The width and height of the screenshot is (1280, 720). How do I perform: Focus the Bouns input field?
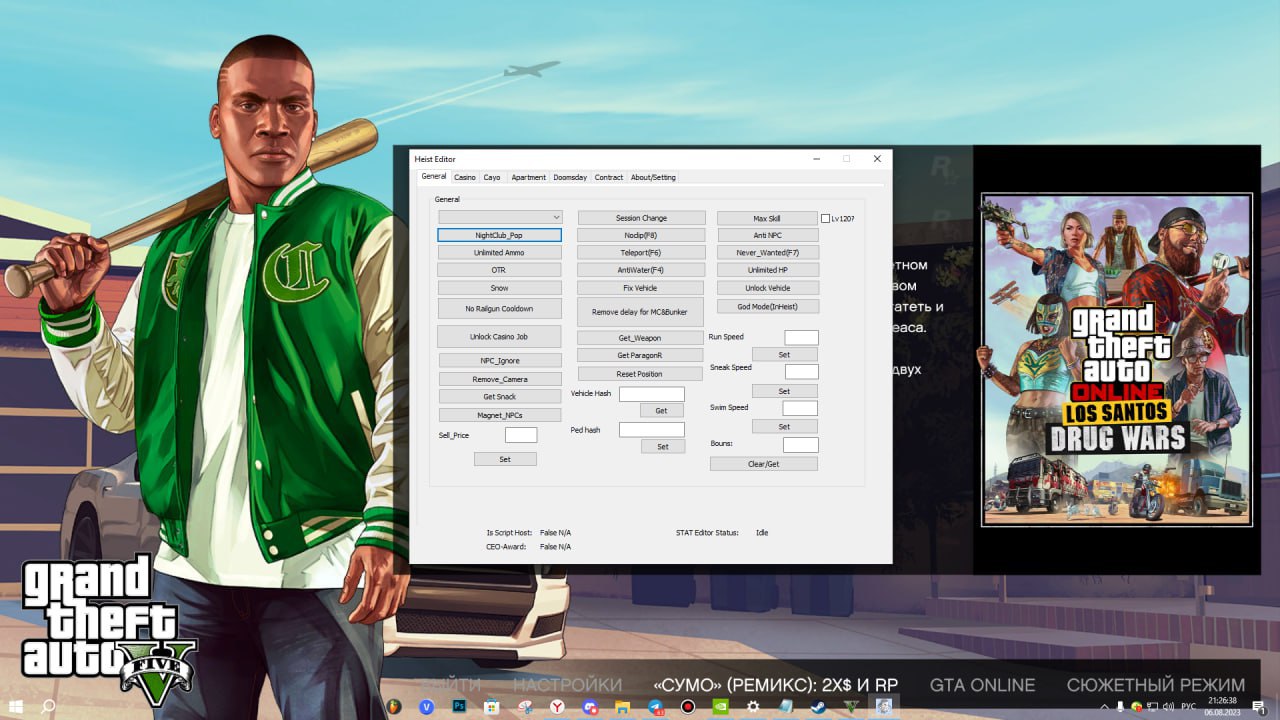(801, 444)
